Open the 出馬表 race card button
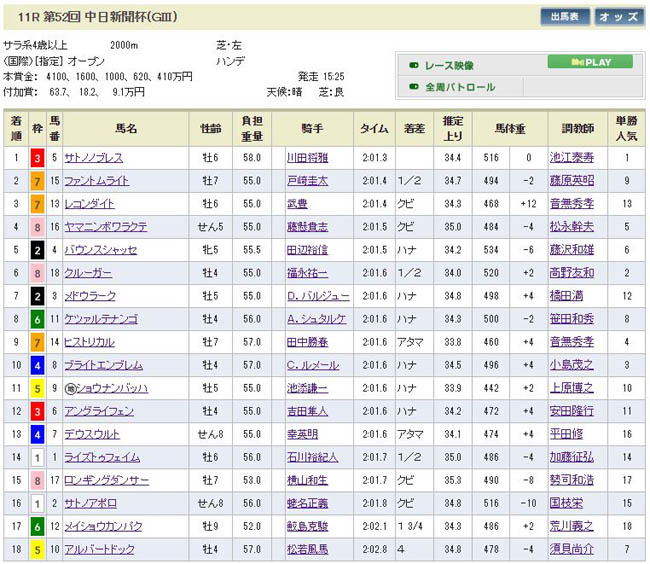 [x=565, y=17]
